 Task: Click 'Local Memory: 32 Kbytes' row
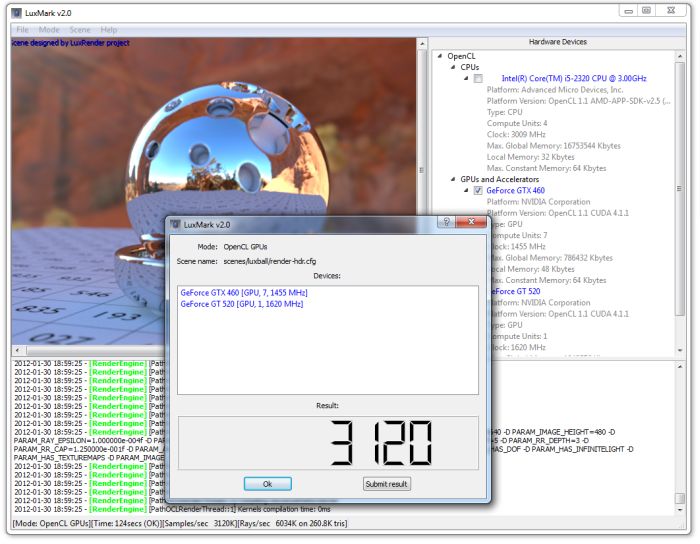tap(530, 157)
